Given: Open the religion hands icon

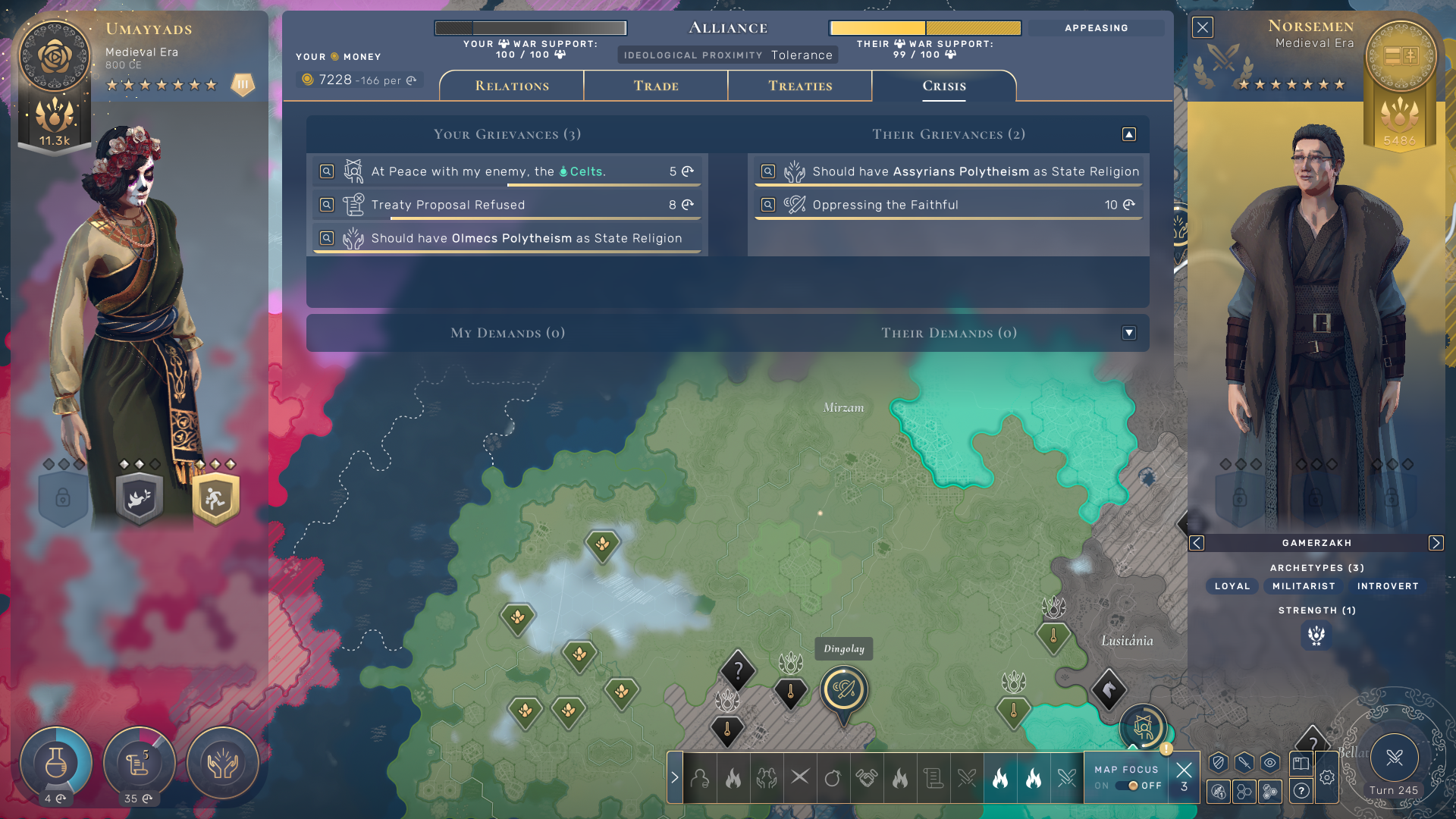Looking at the screenshot, I should (x=223, y=763).
